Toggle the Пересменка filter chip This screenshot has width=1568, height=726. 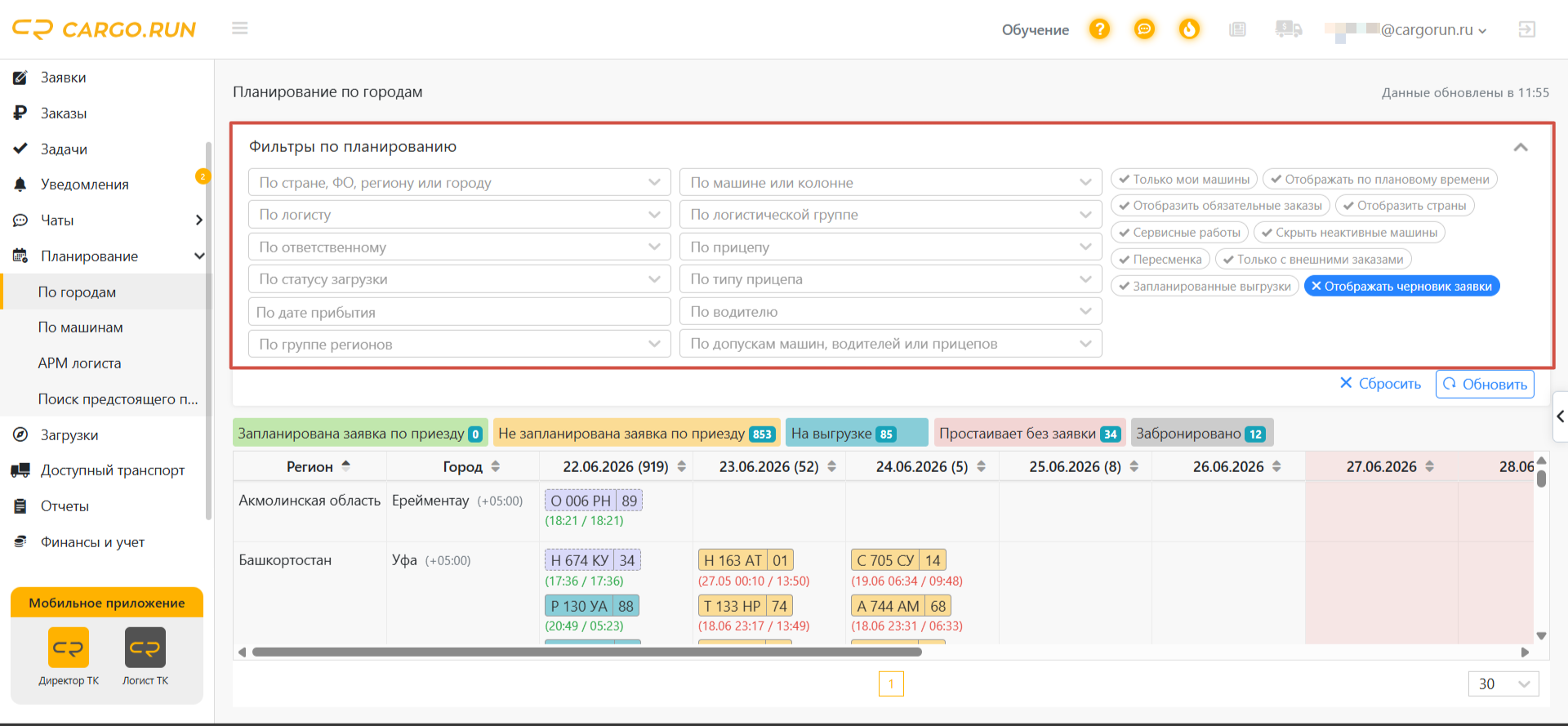click(1160, 260)
